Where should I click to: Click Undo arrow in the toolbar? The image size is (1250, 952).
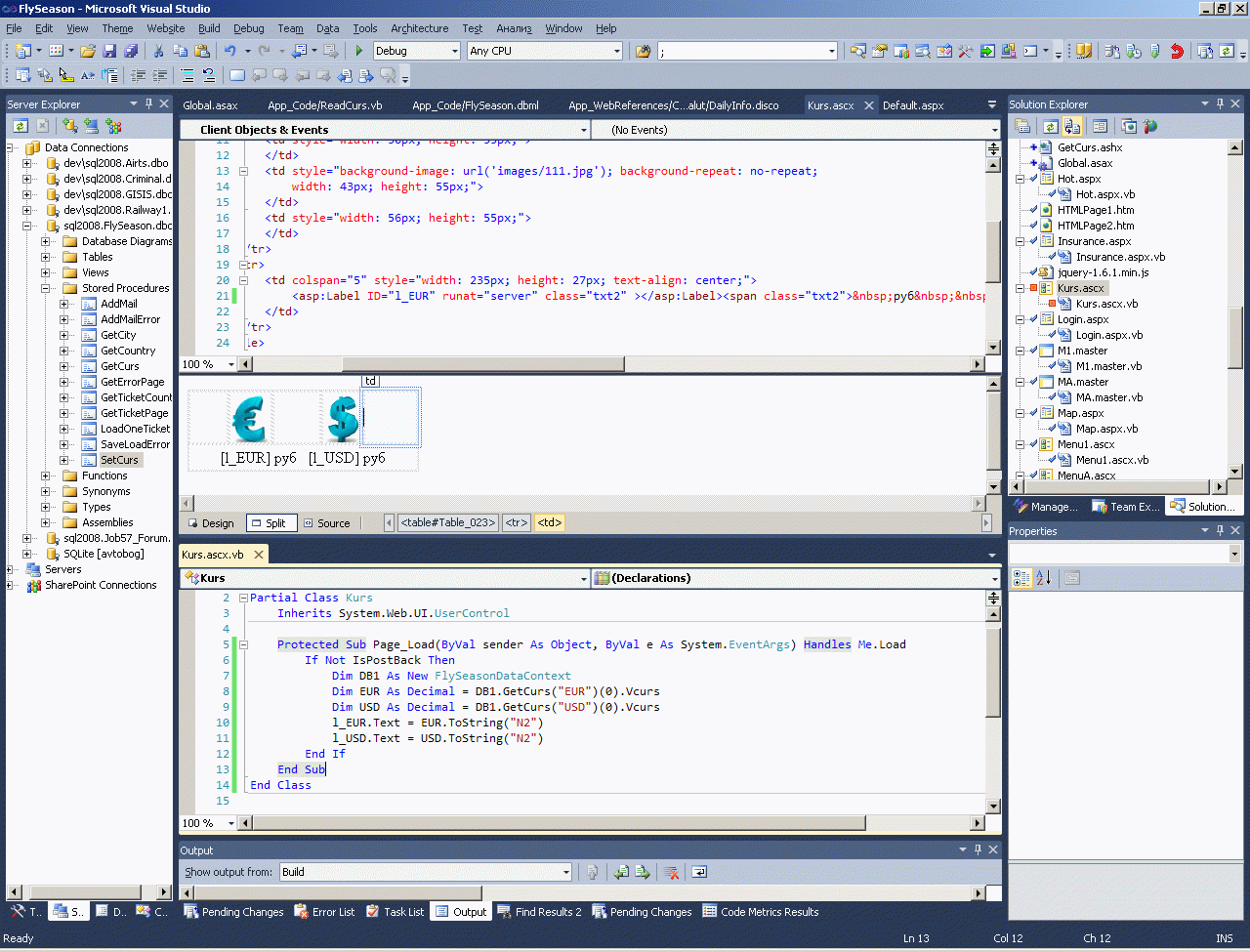(229, 51)
